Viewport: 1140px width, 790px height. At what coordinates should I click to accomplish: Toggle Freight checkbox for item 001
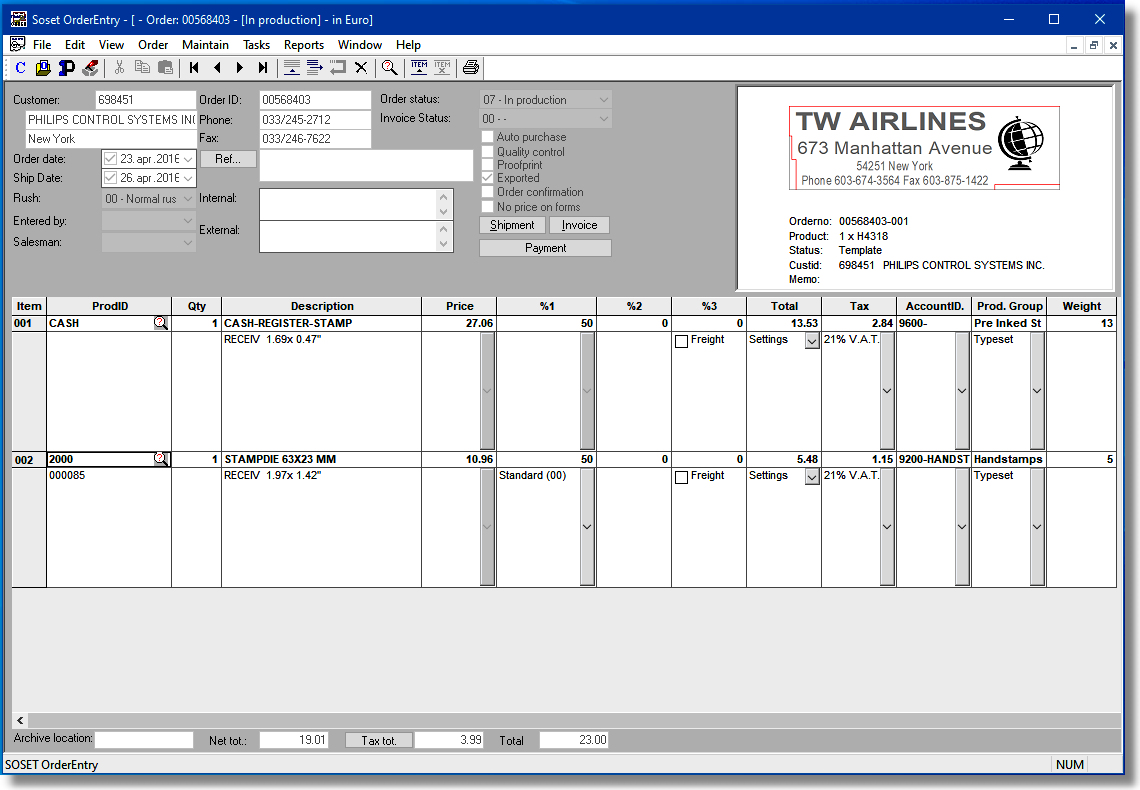click(x=682, y=341)
